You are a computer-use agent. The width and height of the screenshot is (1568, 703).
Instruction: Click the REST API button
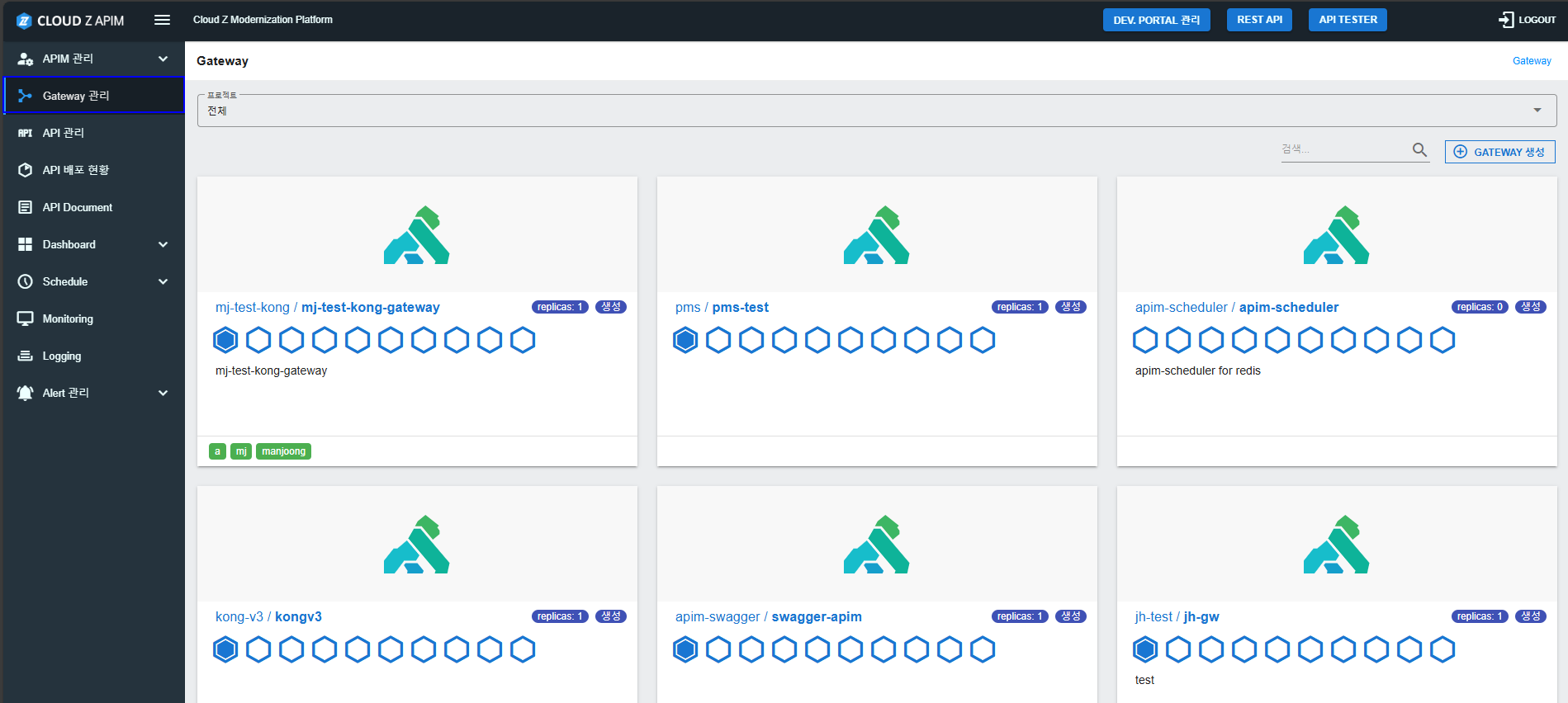pyautogui.click(x=1259, y=20)
